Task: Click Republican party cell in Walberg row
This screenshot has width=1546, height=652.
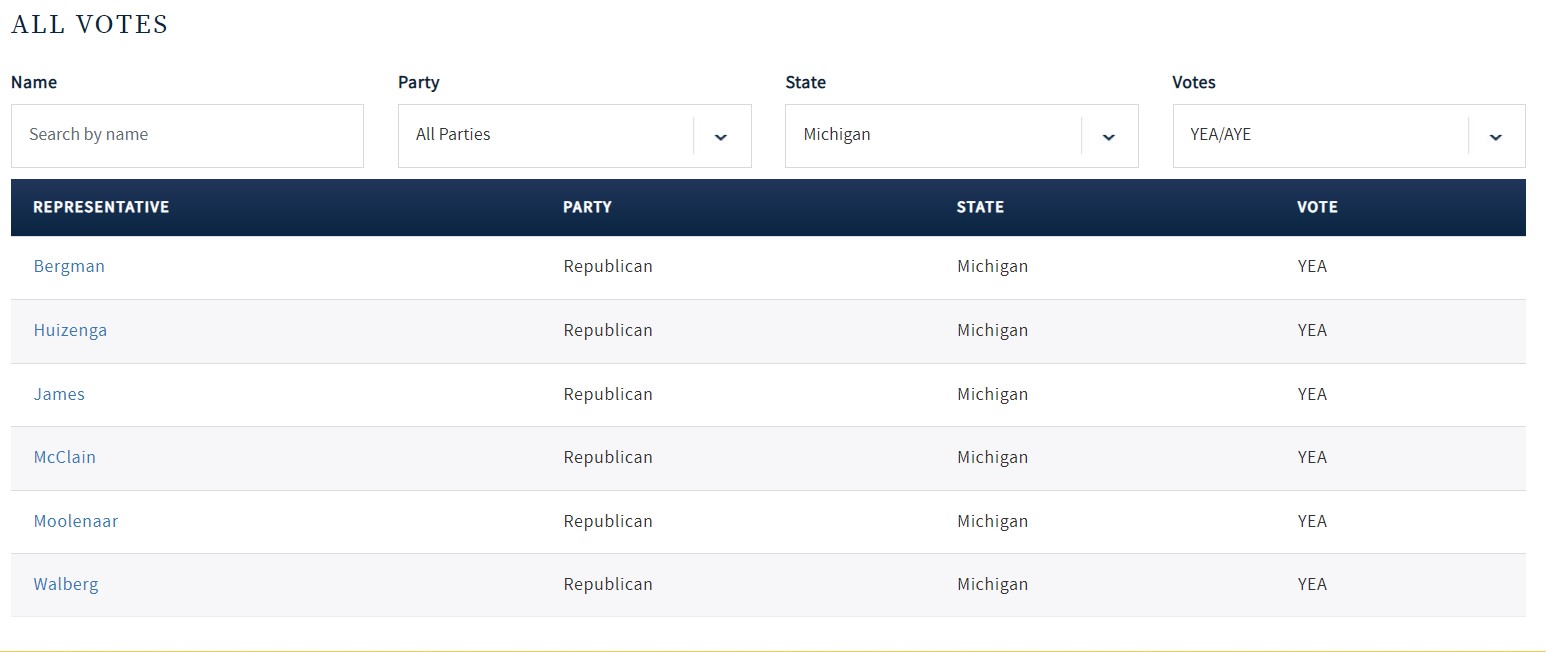Action: click(608, 584)
